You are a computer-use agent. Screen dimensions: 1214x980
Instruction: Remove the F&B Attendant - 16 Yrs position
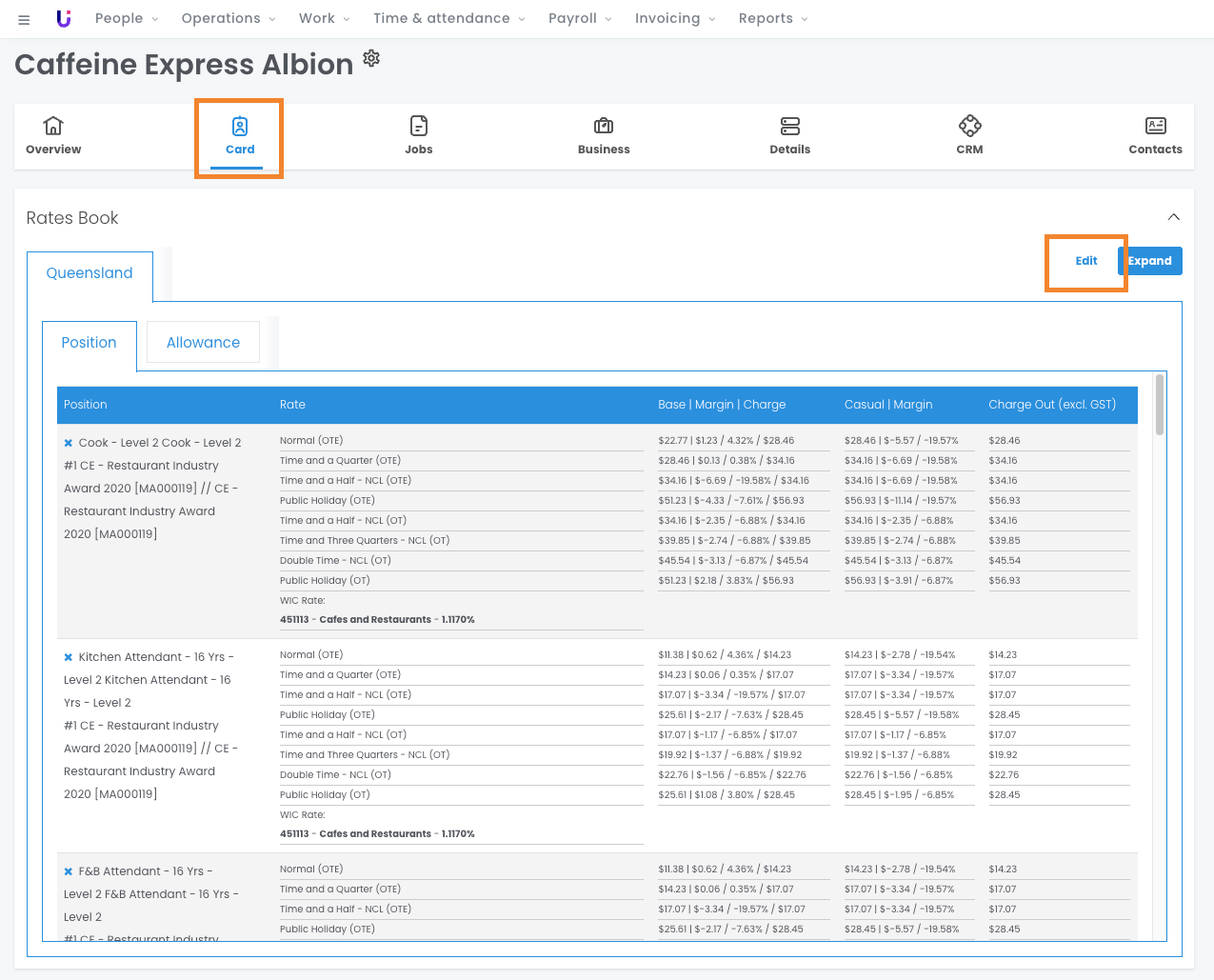[x=69, y=871]
